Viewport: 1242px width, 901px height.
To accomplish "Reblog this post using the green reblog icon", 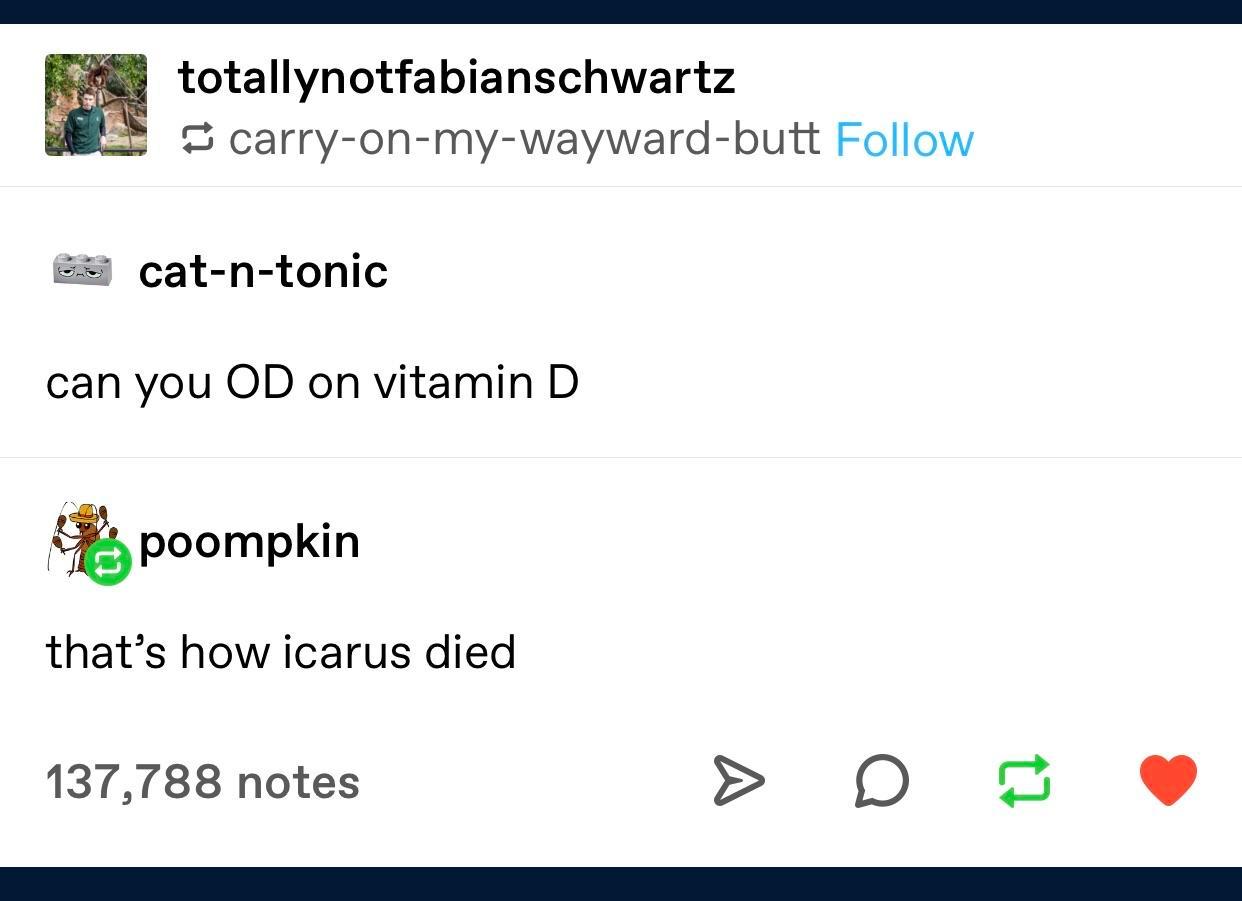I will click(1024, 781).
